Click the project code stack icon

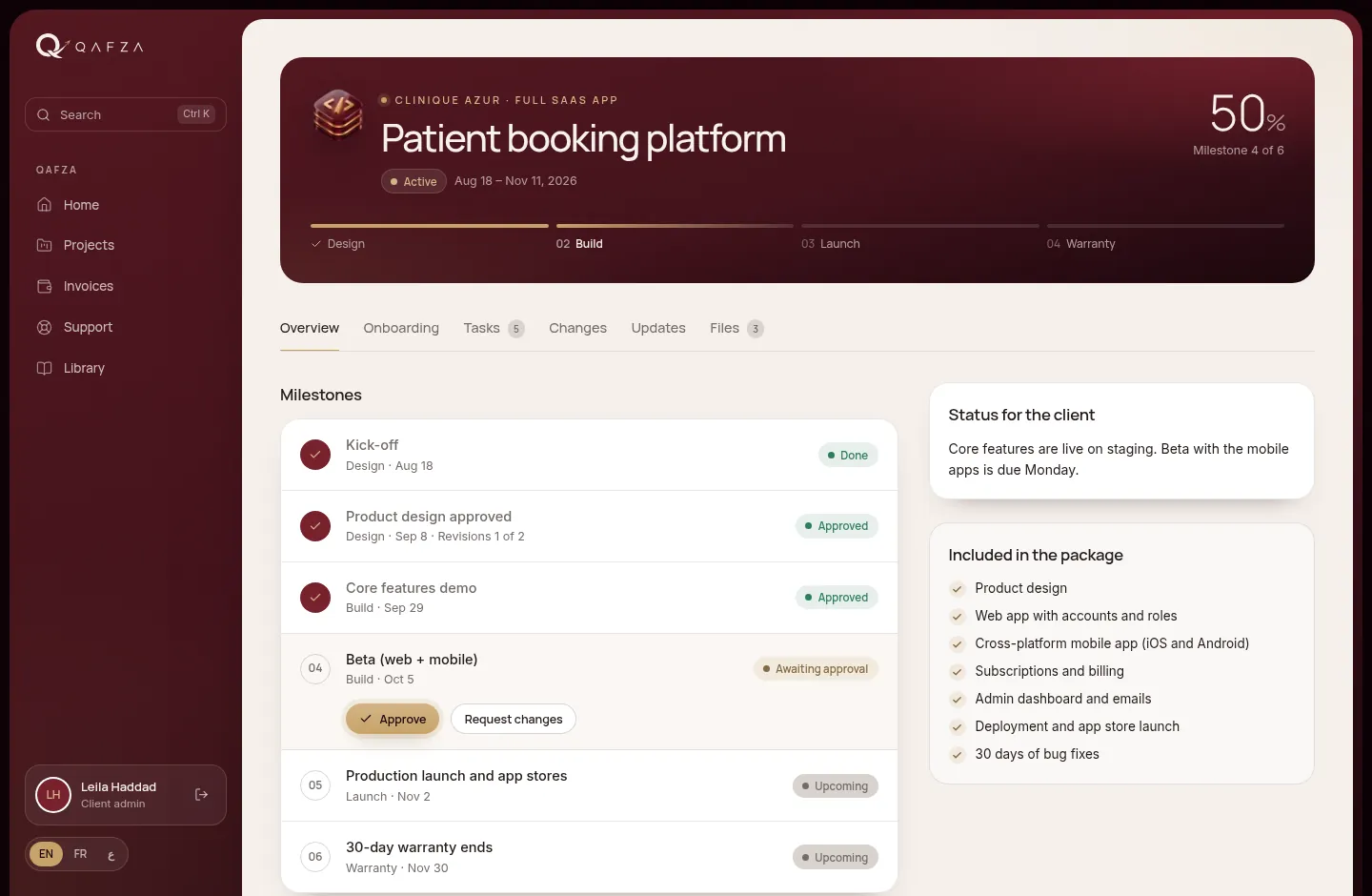[x=338, y=114]
